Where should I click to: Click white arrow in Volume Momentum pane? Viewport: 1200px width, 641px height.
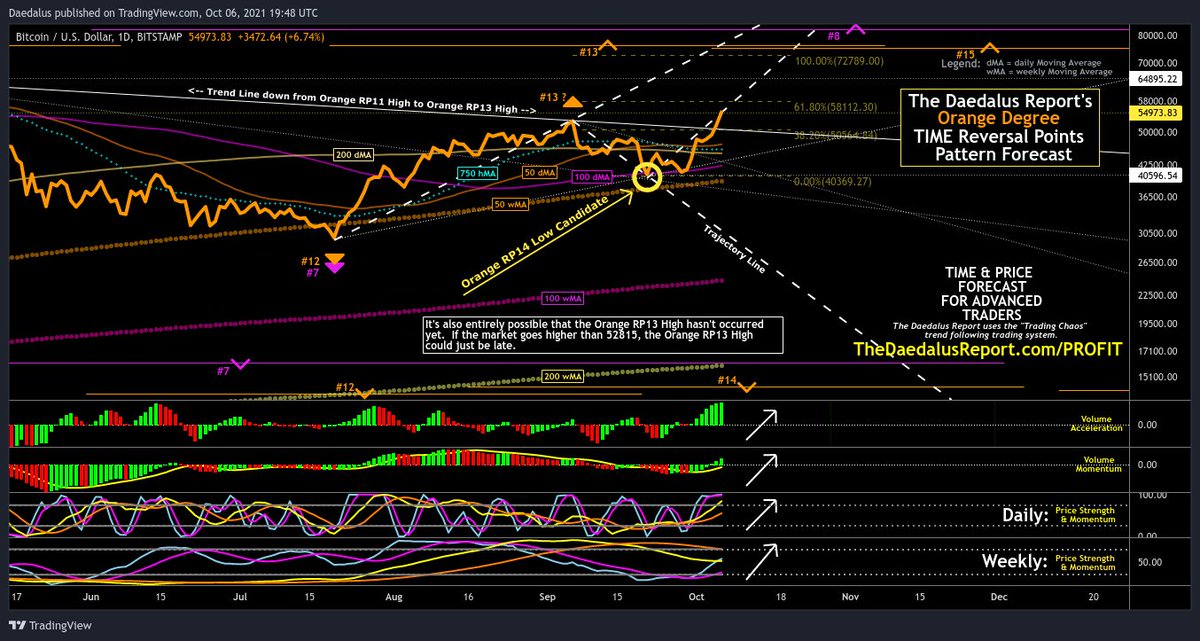coord(761,469)
